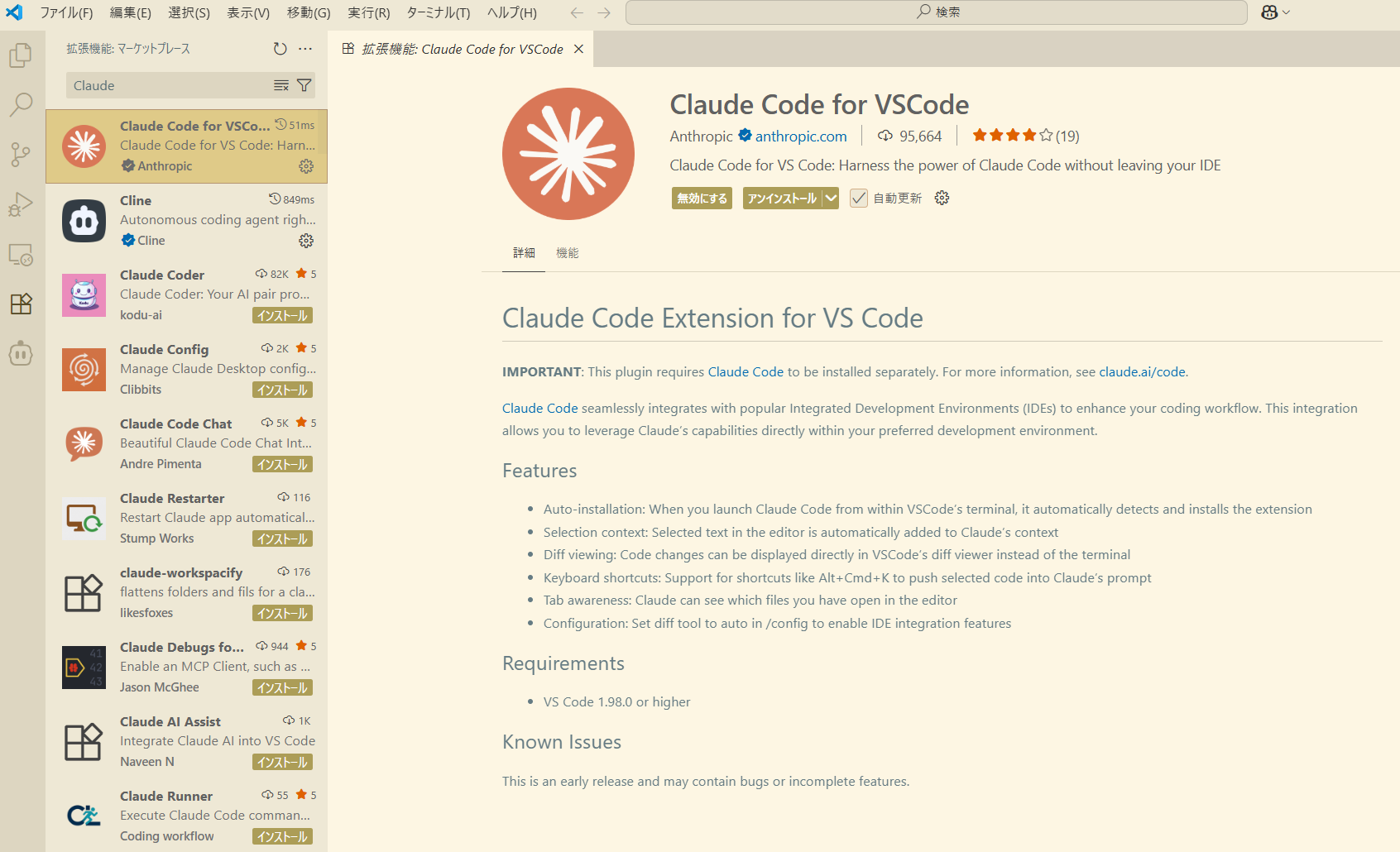Click the Anthropic publisher name in detail header
Screen dimensions: 1400x852
702,136
